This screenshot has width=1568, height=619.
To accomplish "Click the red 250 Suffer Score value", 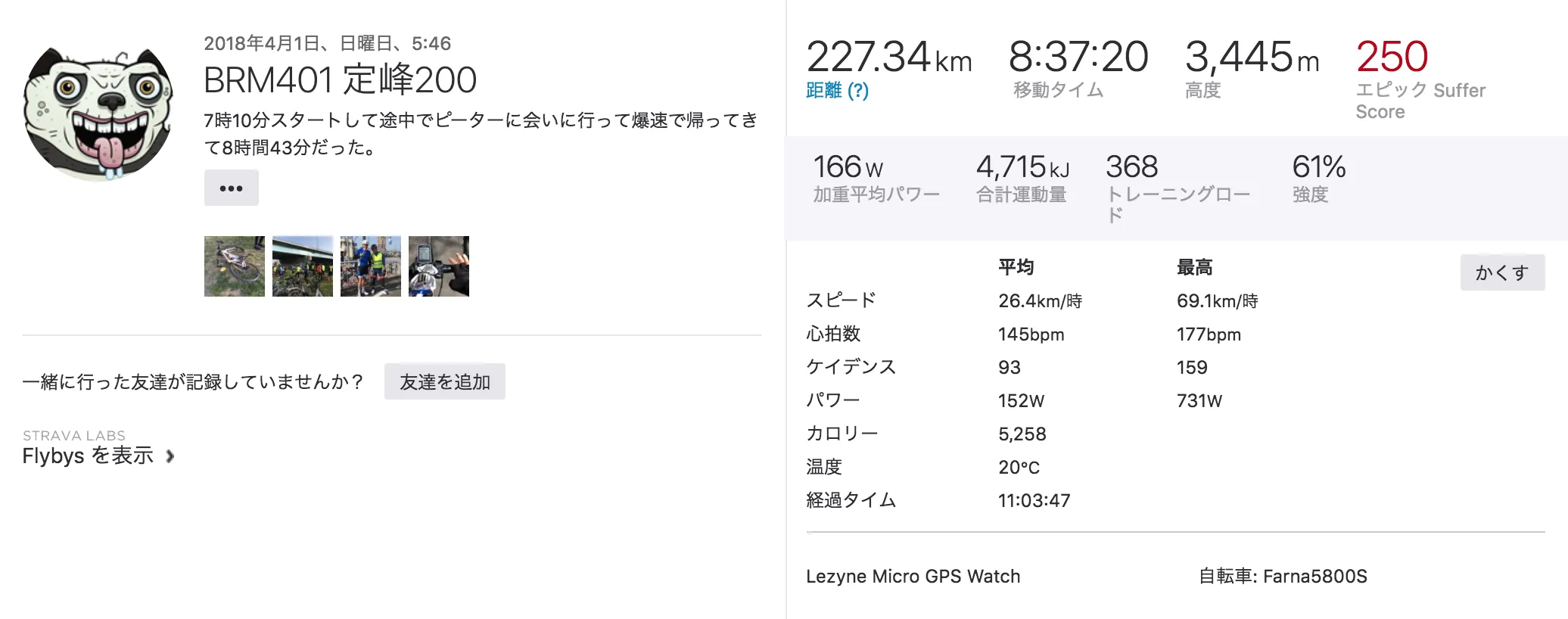I will pyautogui.click(x=1392, y=57).
